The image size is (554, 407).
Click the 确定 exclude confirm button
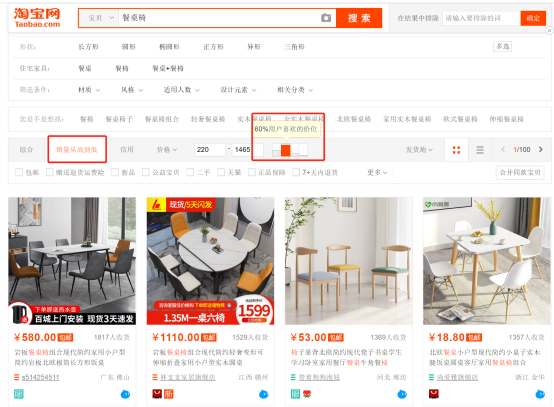click(x=533, y=18)
